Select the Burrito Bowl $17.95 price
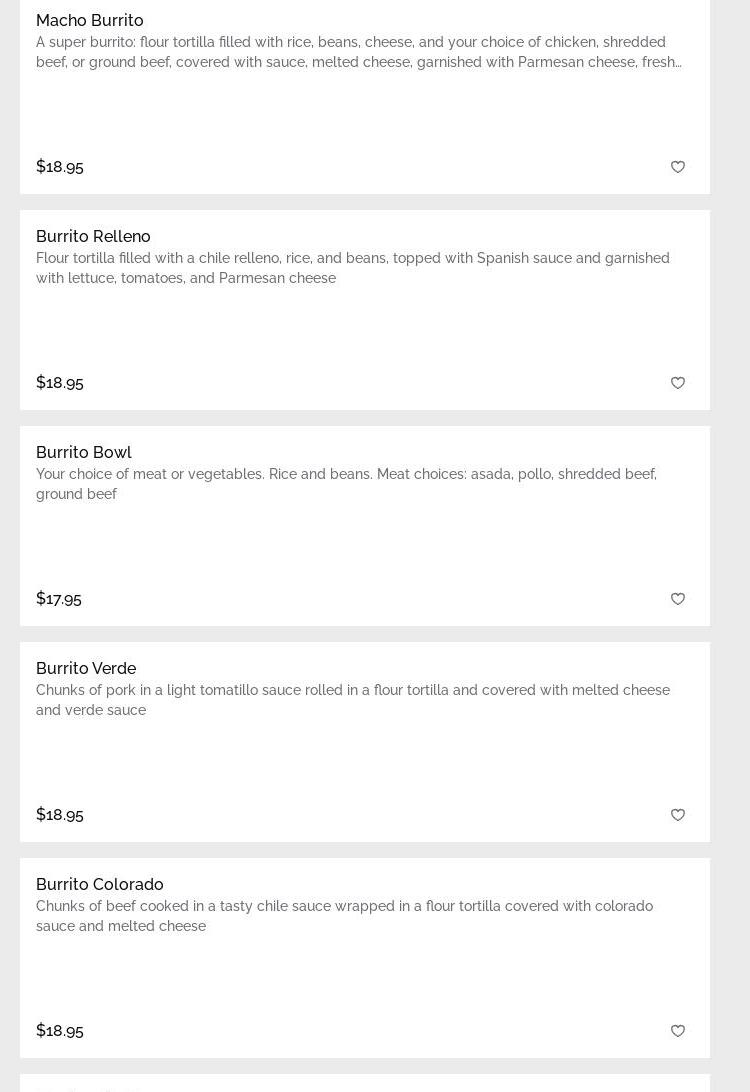 tap(59, 598)
